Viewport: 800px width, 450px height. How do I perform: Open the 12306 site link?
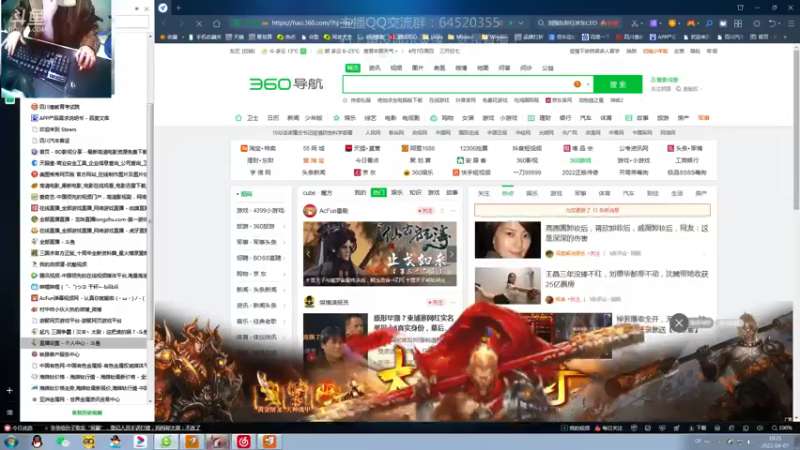(x=473, y=148)
